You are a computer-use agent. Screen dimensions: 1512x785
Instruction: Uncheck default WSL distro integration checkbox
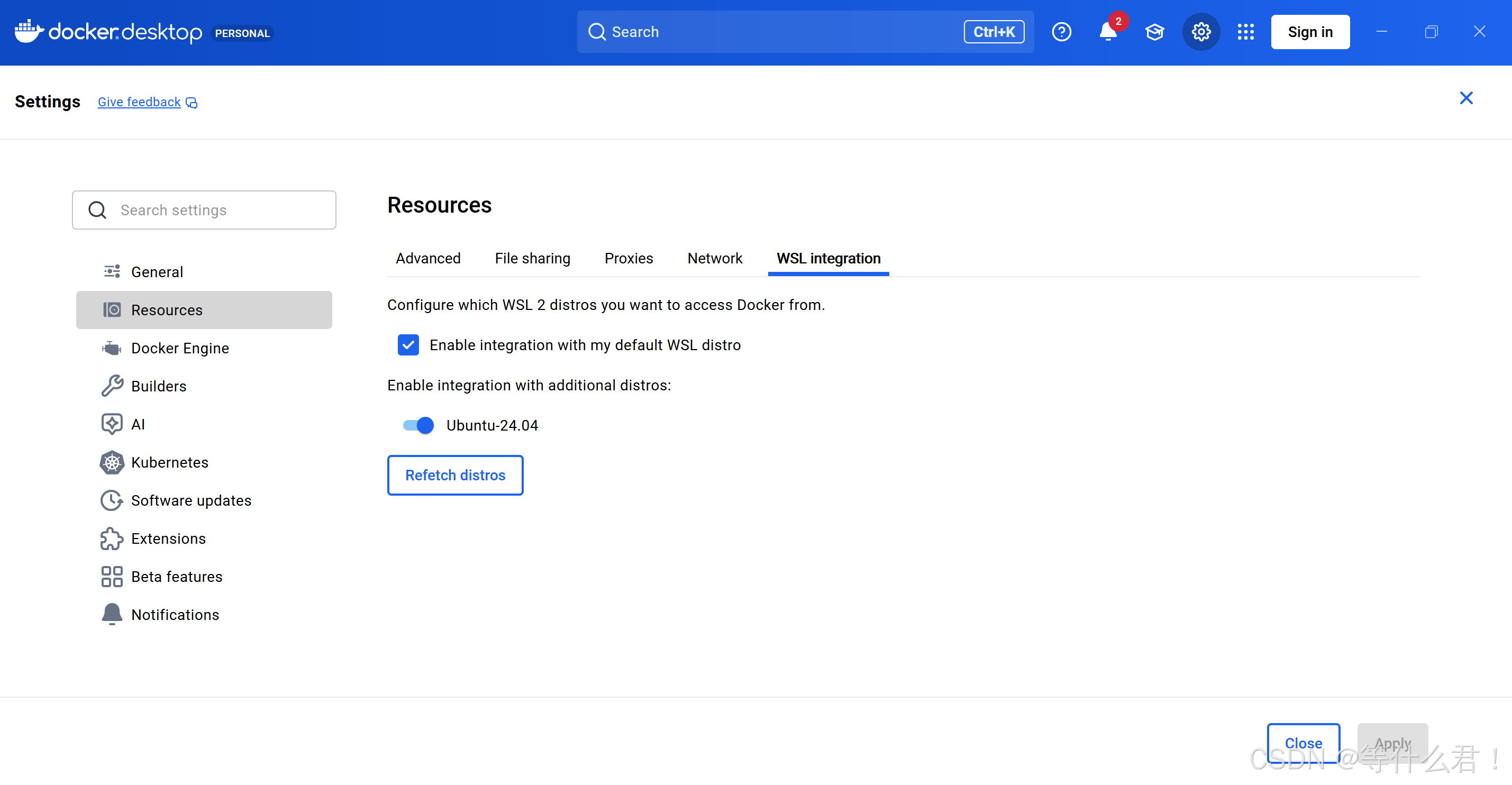click(408, 345)
